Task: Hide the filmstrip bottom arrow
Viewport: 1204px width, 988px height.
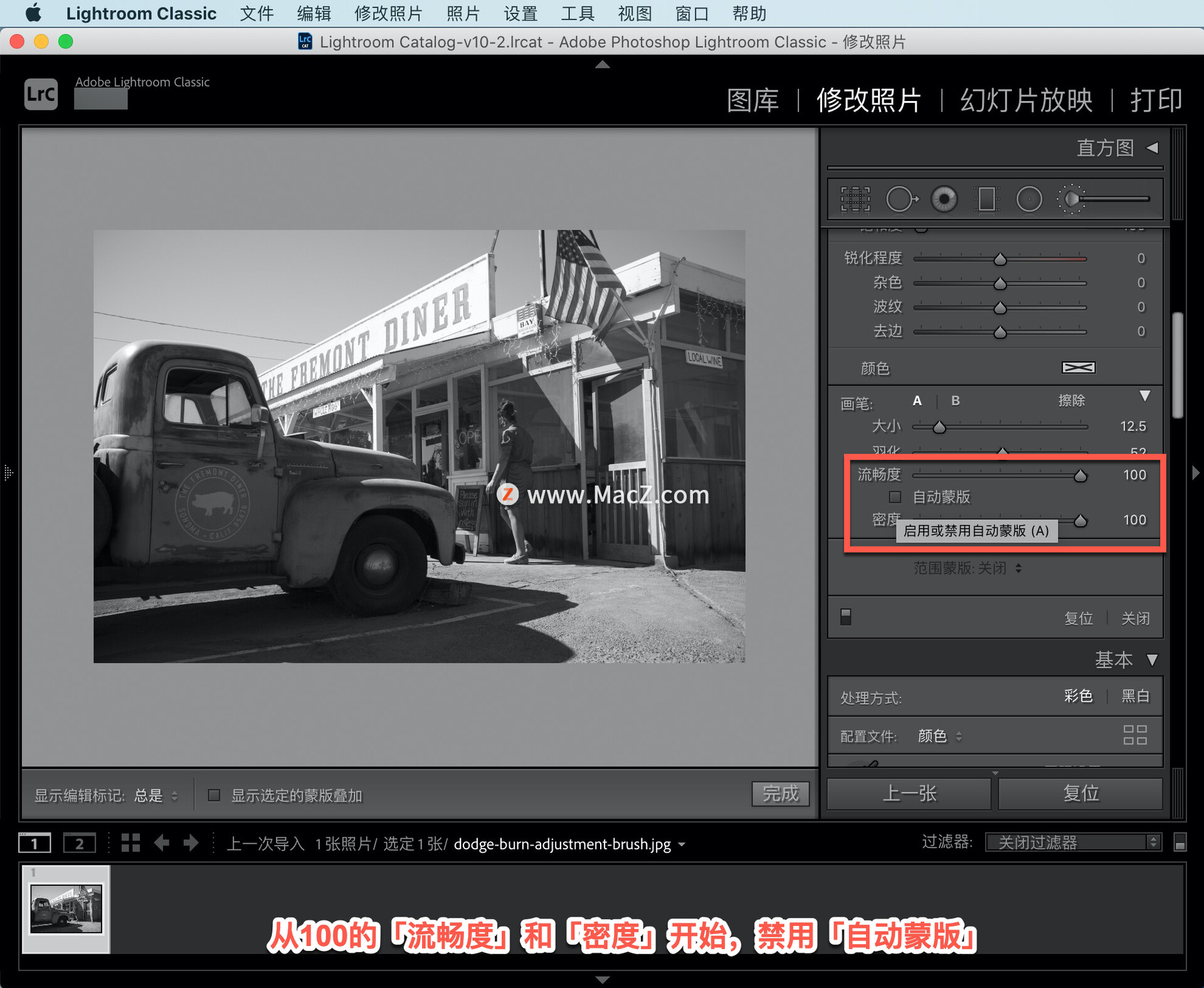Action: click(602, 979)
